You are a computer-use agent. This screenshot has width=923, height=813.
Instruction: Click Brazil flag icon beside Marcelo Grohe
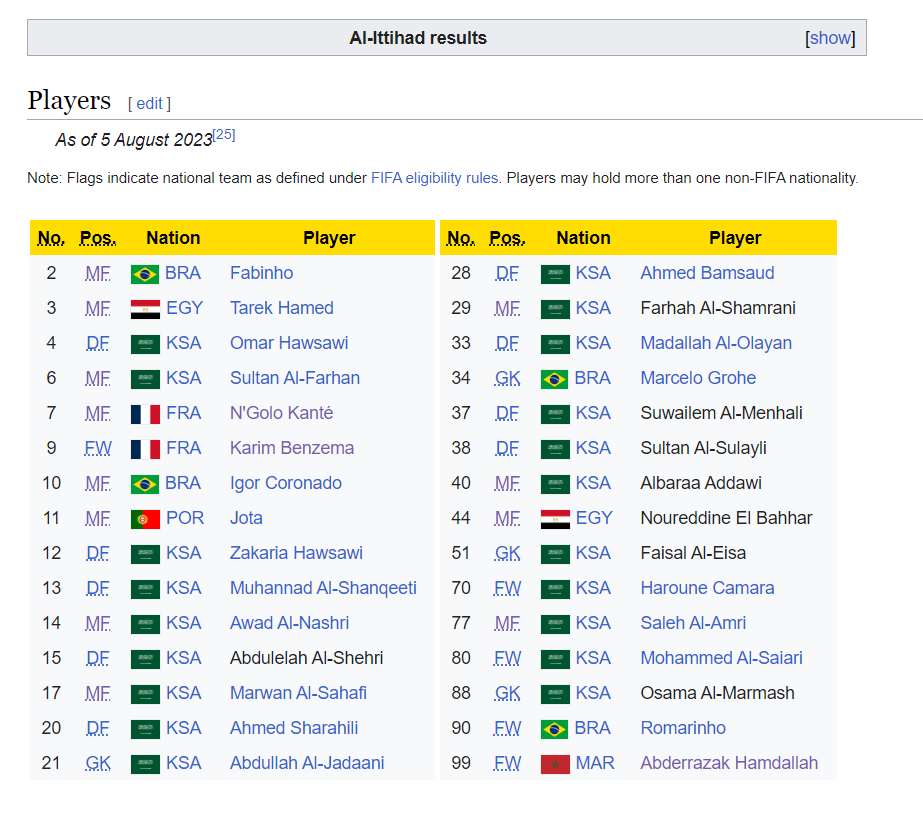coord(555,379)
